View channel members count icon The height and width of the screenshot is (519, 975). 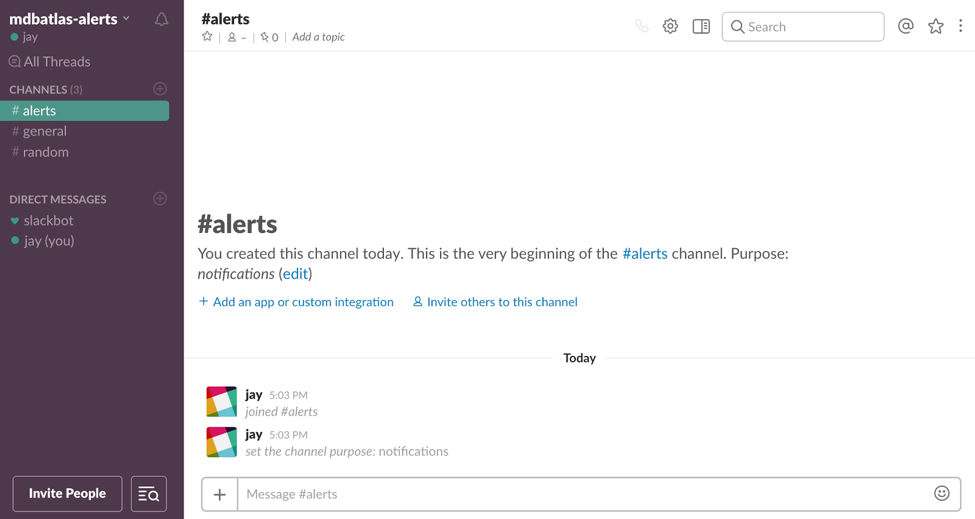(236, 37)
